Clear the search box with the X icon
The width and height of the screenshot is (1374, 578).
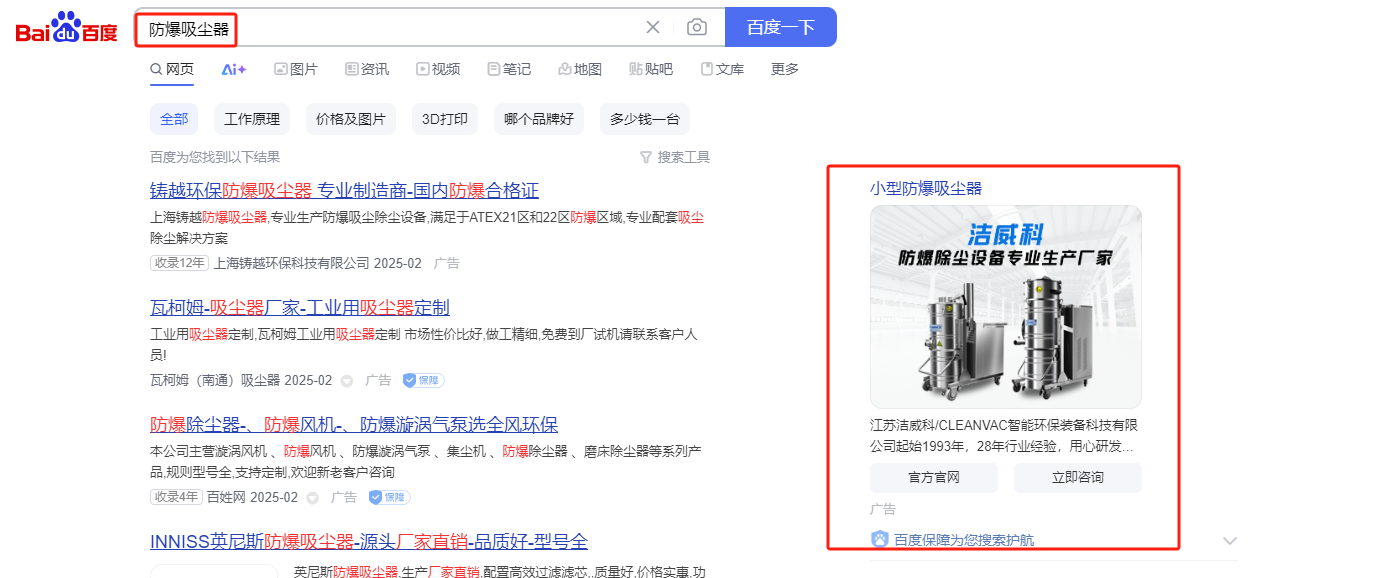pos(653,27)
